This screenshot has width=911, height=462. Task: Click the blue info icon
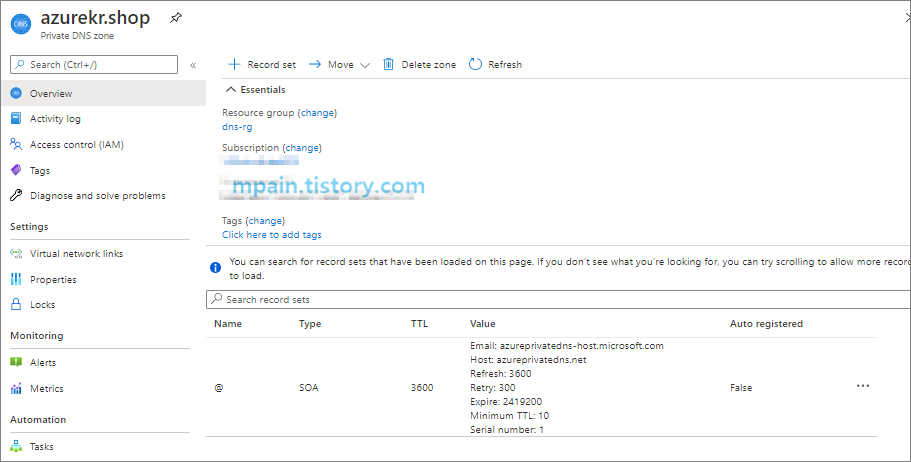[216, 268]
